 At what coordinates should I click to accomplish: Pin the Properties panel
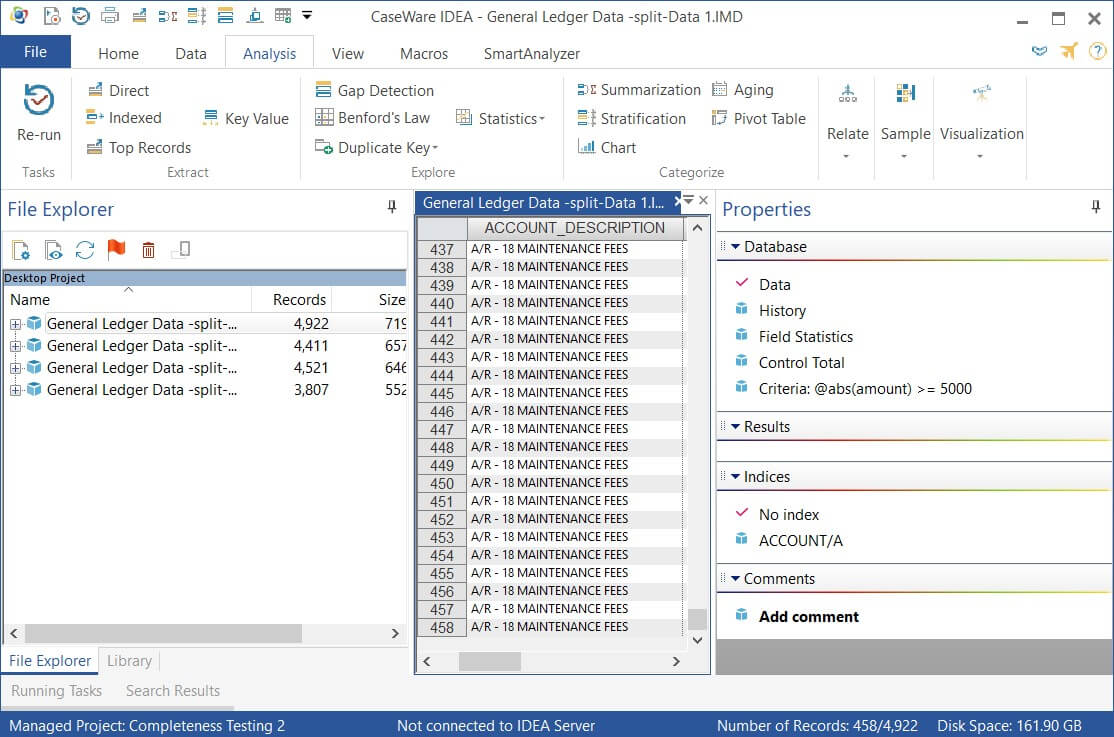1096,207
